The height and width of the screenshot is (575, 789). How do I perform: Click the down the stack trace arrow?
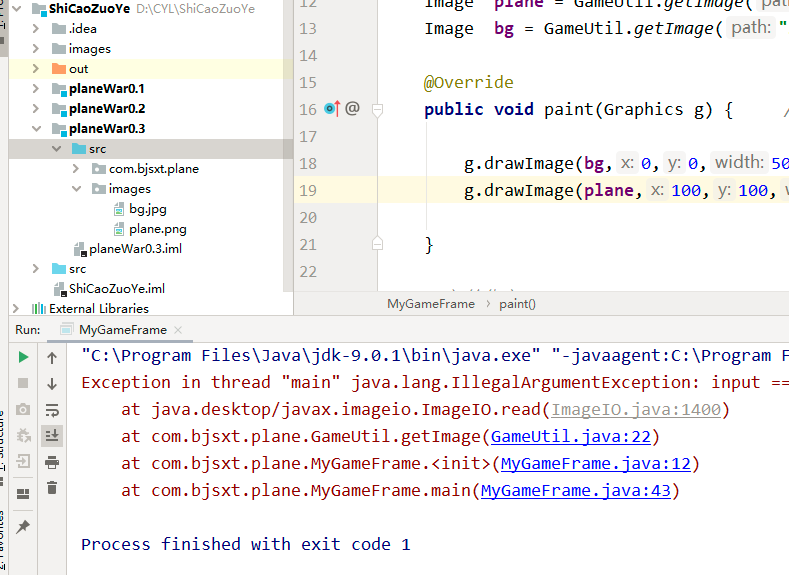[52, 384]
